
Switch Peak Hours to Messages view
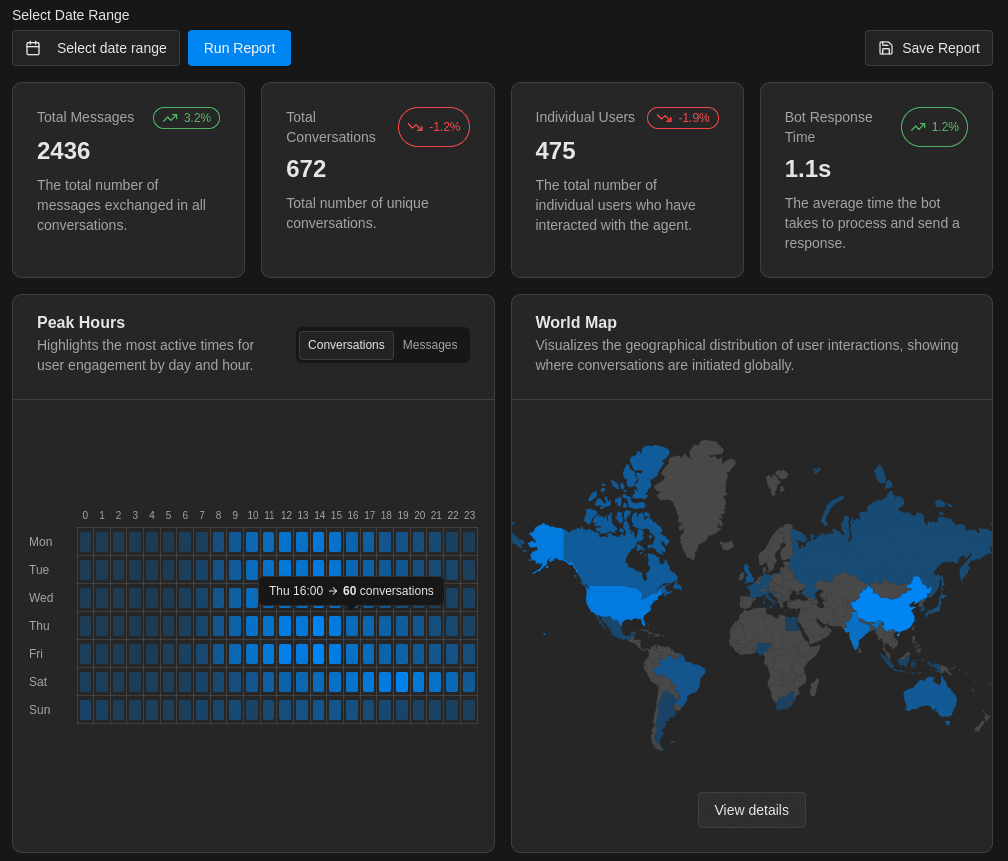[430, 345]
